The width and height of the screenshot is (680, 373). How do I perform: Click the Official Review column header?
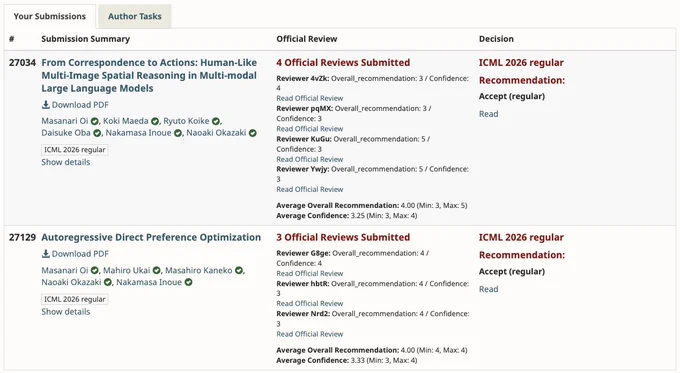click(307, 39)
